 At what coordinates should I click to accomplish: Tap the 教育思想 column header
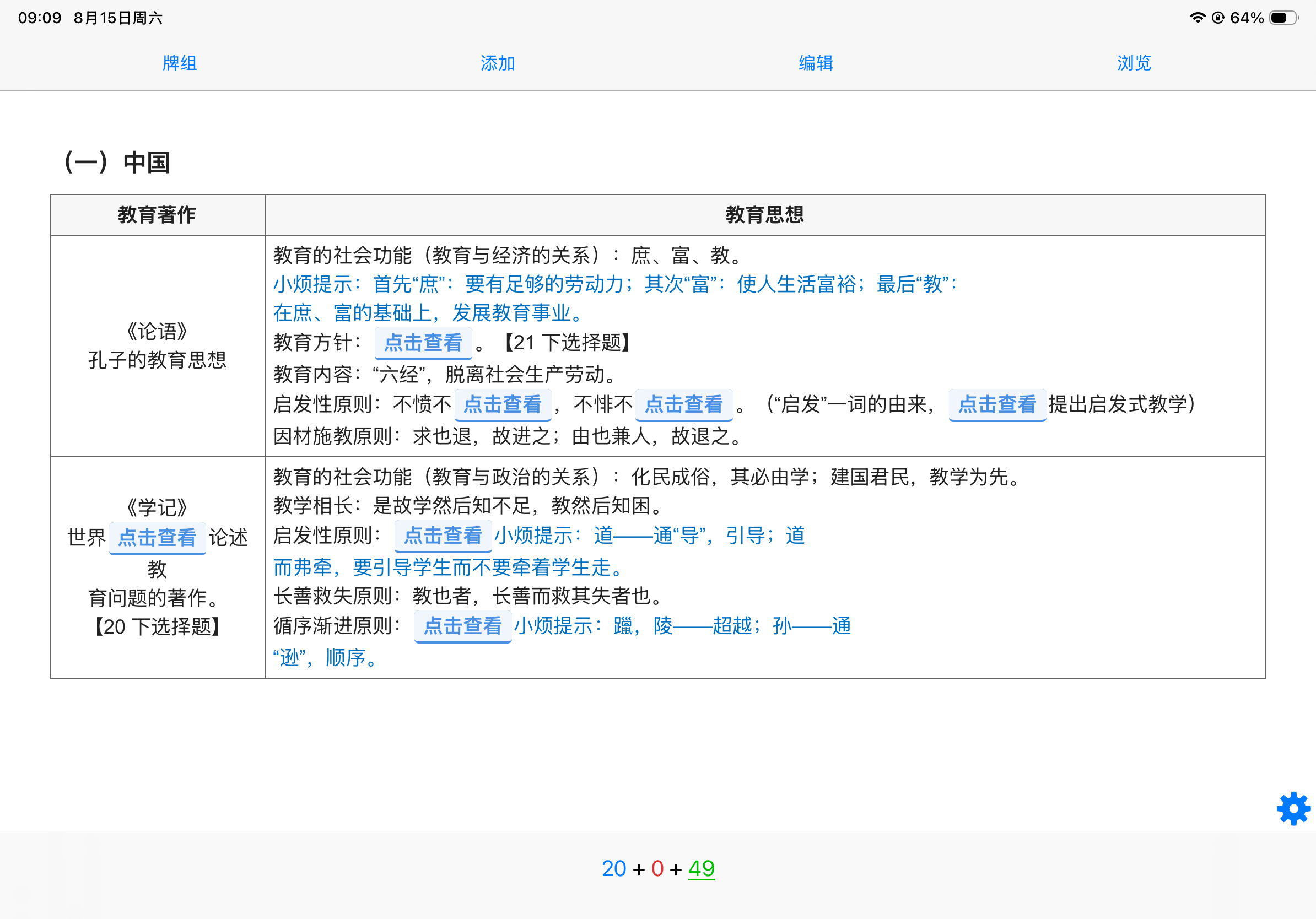tap(764, 215)
